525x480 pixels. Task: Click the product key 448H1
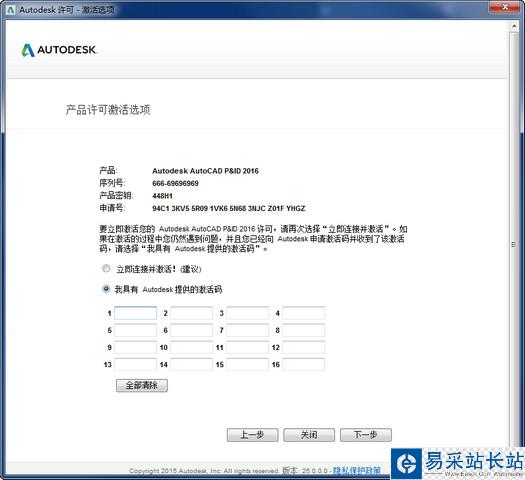[x=162, y=196]
